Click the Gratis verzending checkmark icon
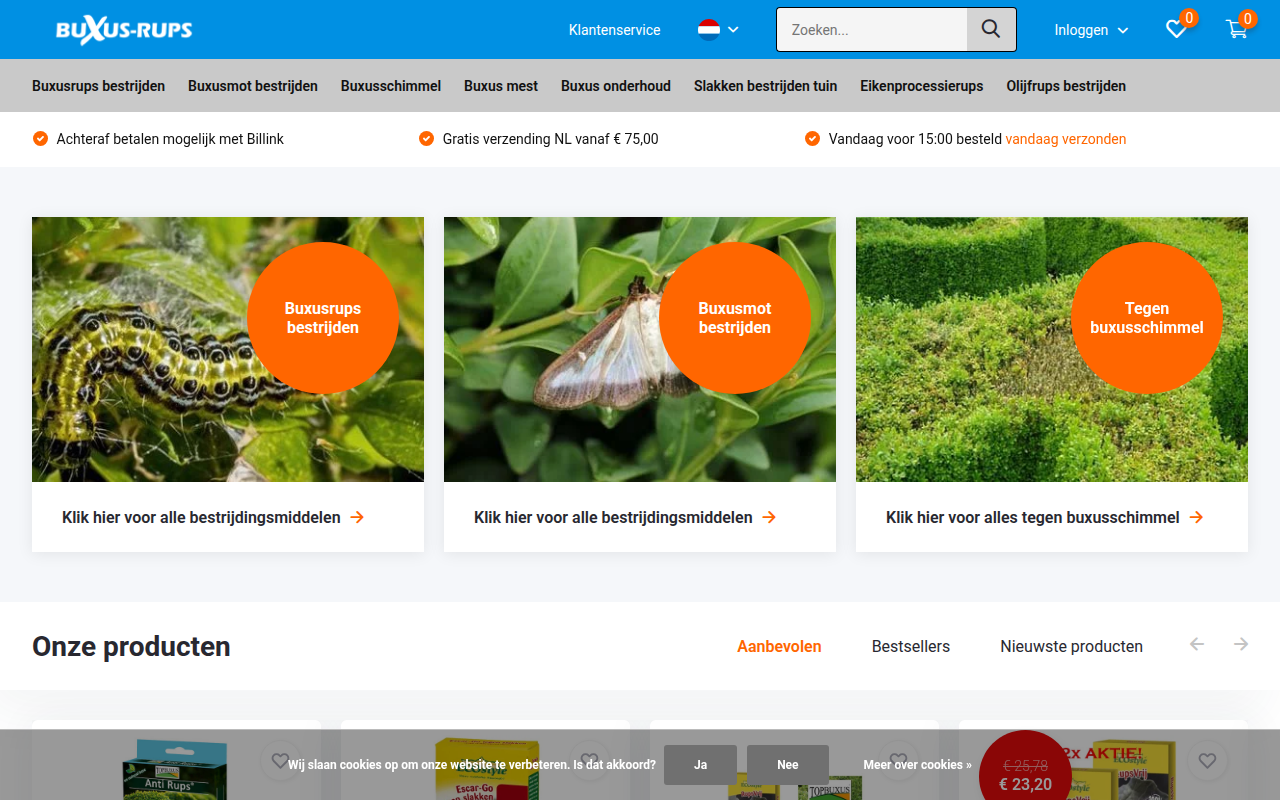This screenshot has height=800, width=1280. pos(426,139)
